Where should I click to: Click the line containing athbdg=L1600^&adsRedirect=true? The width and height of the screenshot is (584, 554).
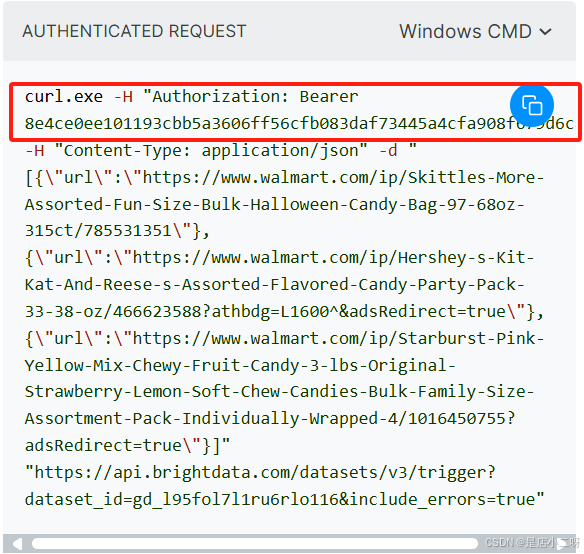pyautogui.click(x=285, y=311)
